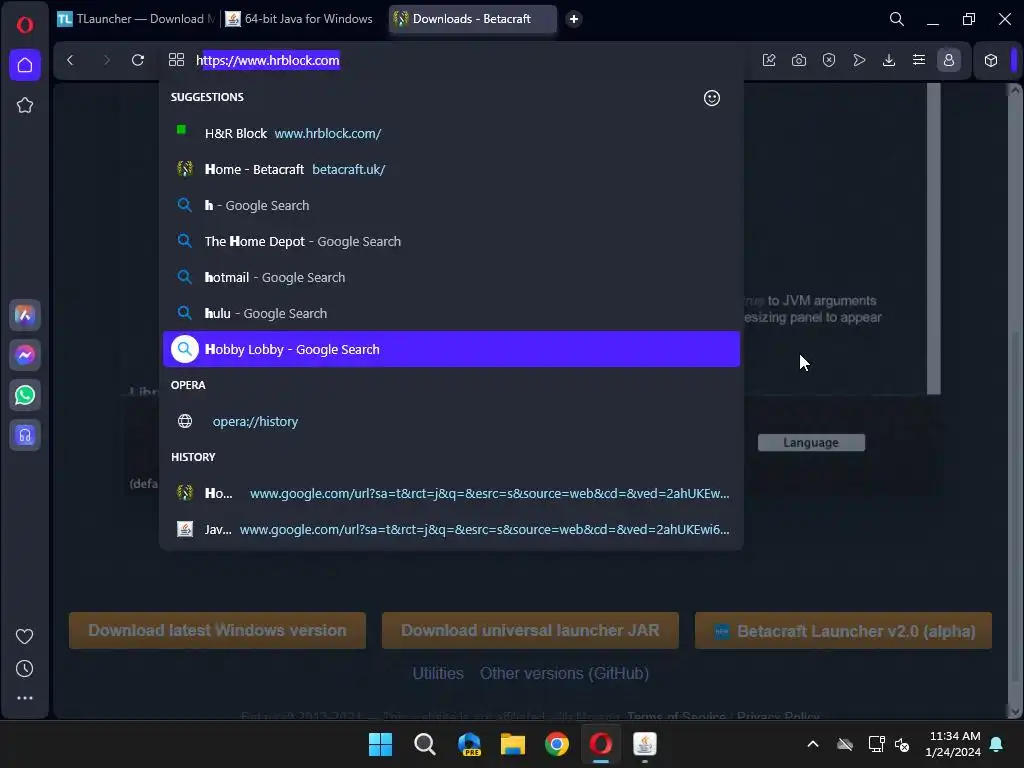This screenshot has width=1024, height=768.
Task: Open a new tab with plus button
Action: coord(574,19)
